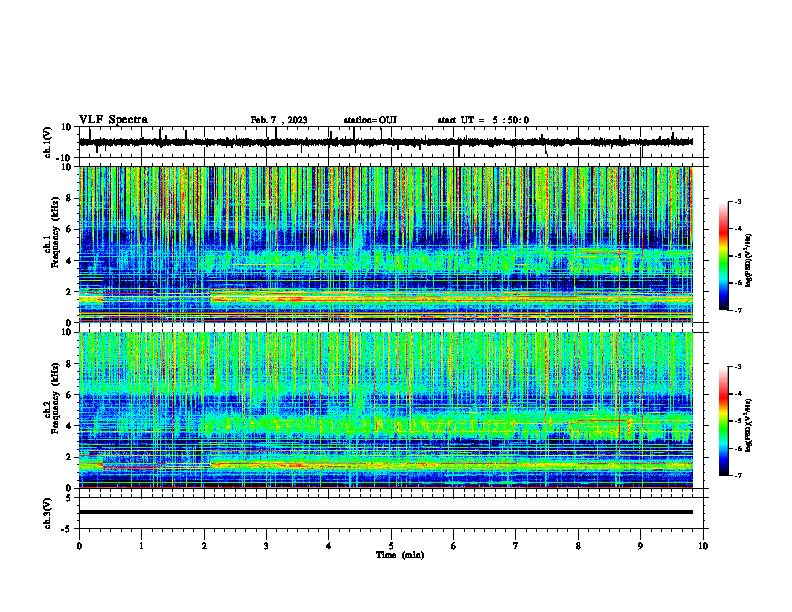Image resolution: width=792 pixels, height=612 pixels.
Task: Click the "10" tick on the time axis
Action: (703, 545)
